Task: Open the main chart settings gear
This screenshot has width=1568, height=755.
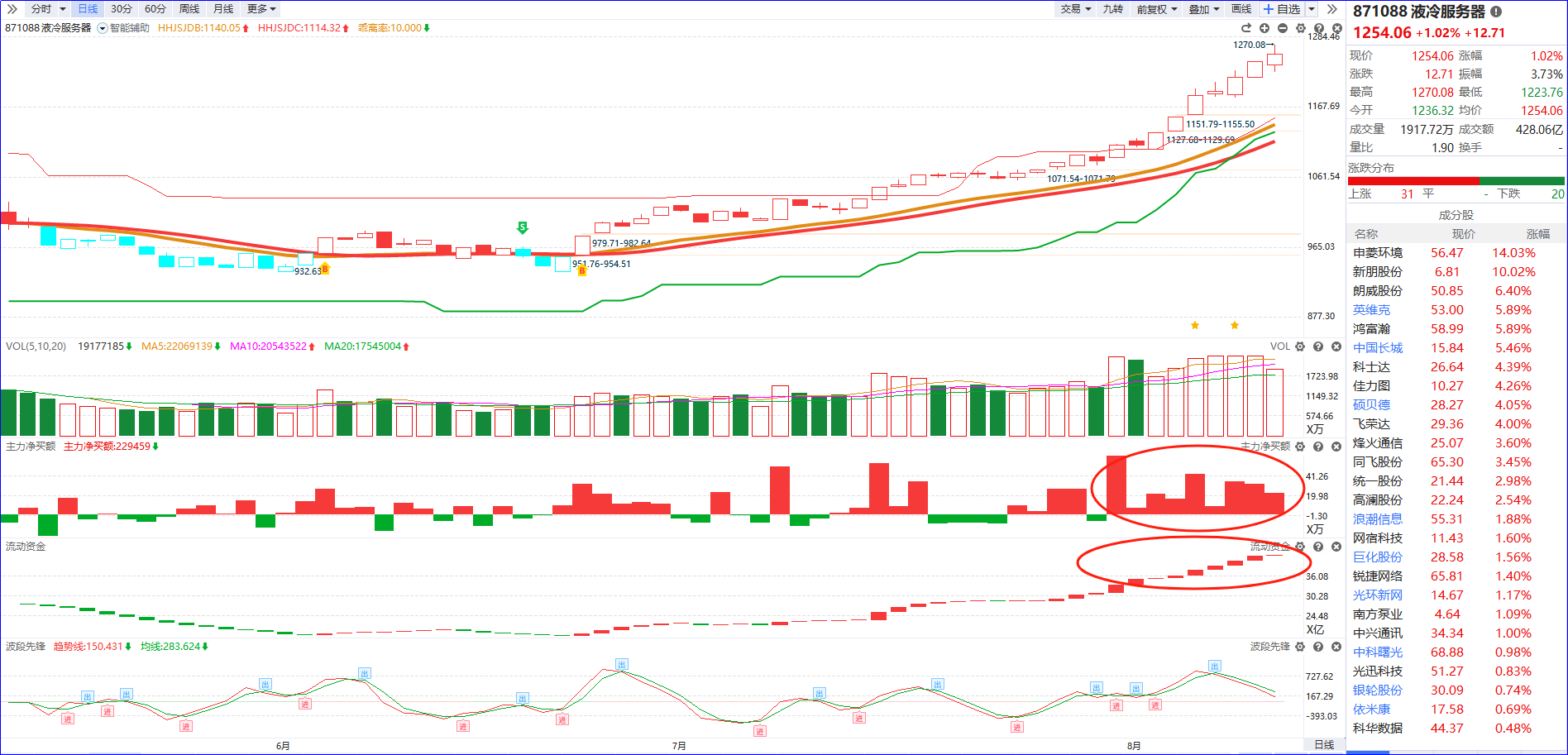Action: 1301,28
